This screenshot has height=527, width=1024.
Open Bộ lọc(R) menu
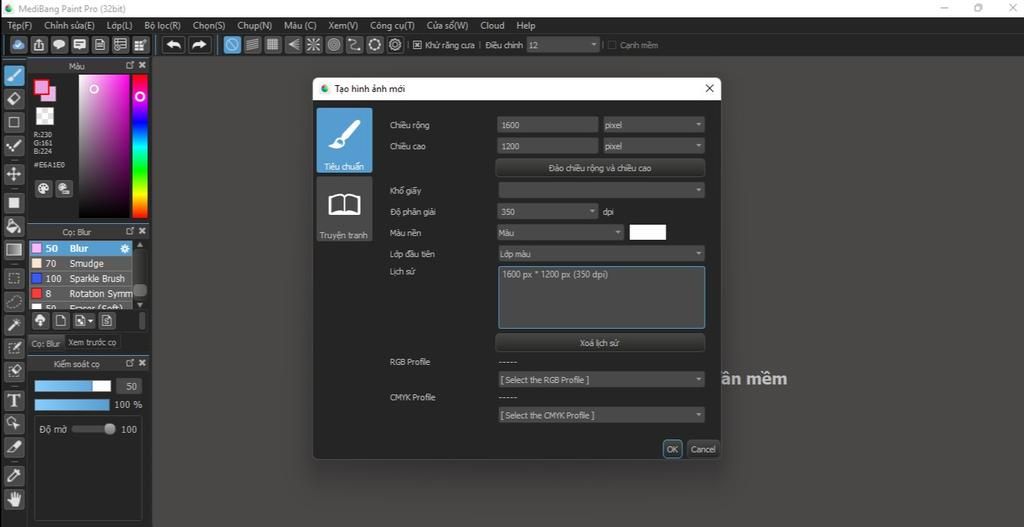click(163, 25)
